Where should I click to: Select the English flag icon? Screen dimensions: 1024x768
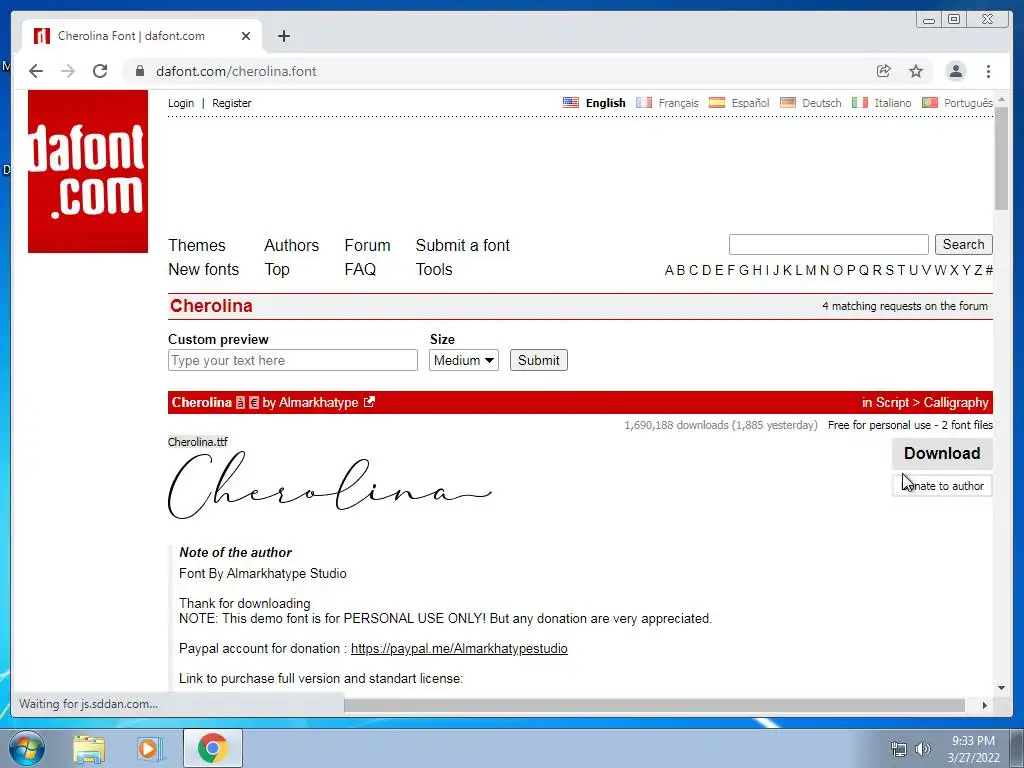(571, 103)
